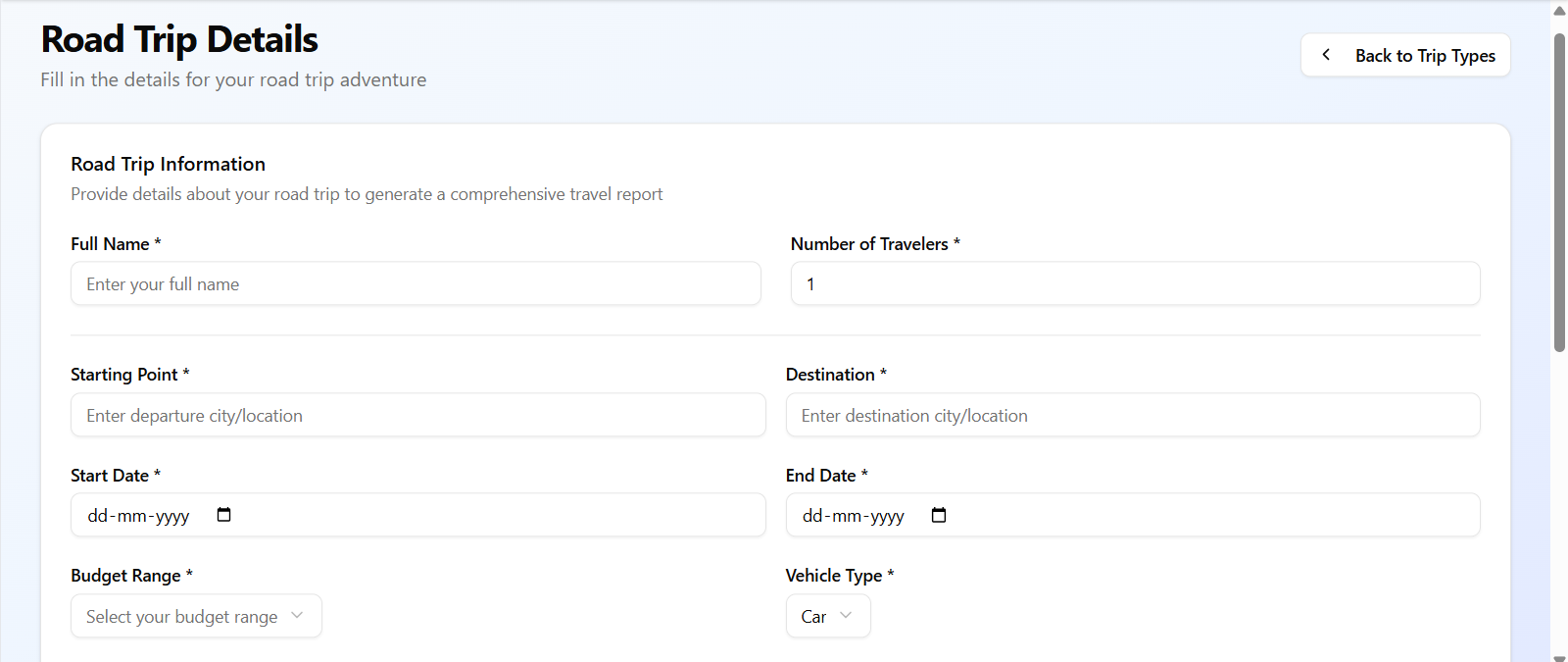The height and width of the screenshot is (662, 1568).
Task: Click the back chevron icon beside Trip Types
Action: tap(1326, 55)
